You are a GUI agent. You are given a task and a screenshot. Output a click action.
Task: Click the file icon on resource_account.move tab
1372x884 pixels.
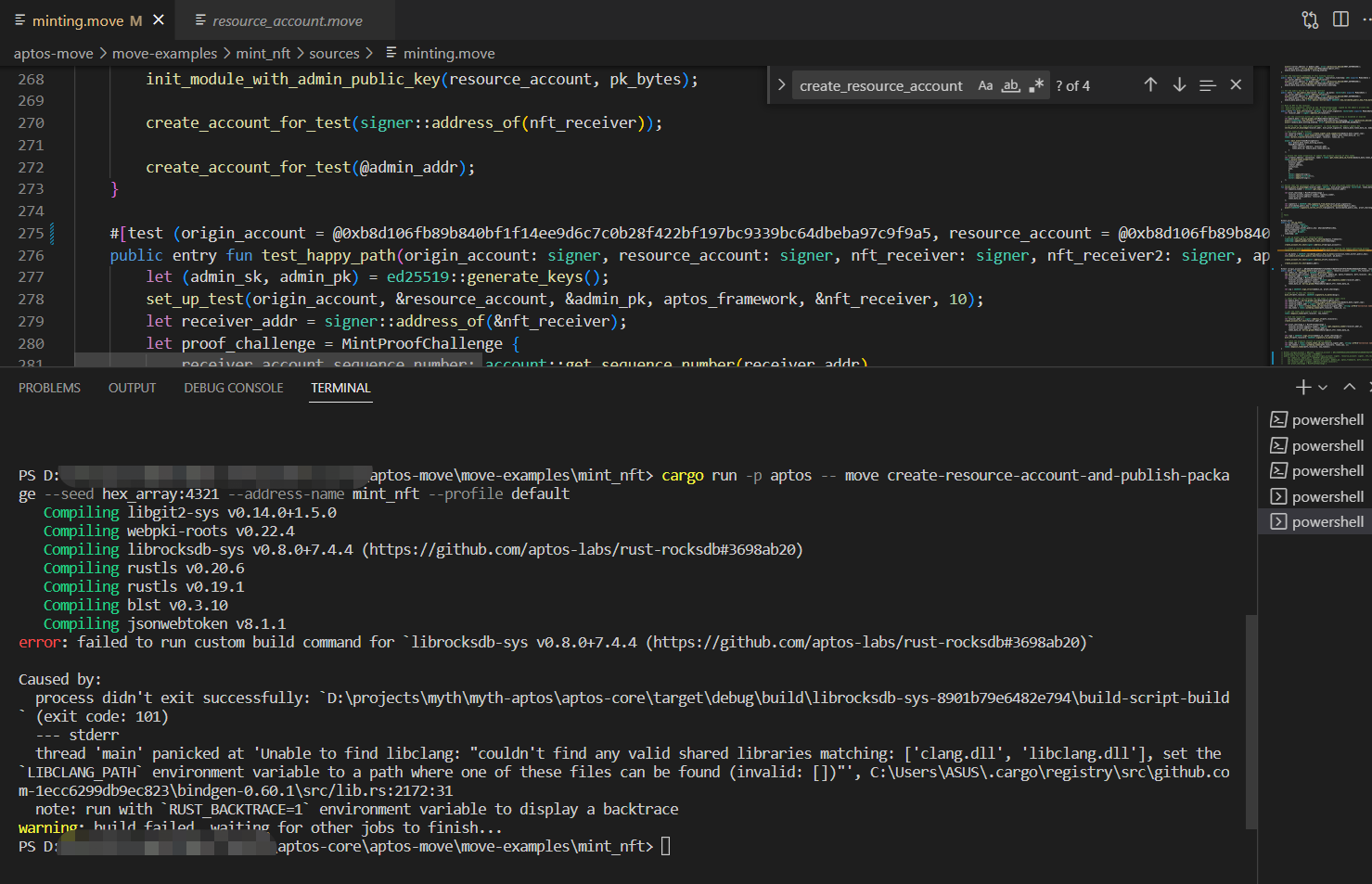pyautogui.click(x=199, y=19)
